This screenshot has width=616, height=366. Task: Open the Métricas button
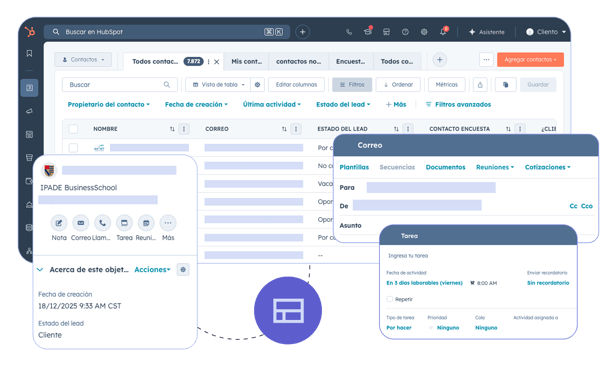[447, 84]
